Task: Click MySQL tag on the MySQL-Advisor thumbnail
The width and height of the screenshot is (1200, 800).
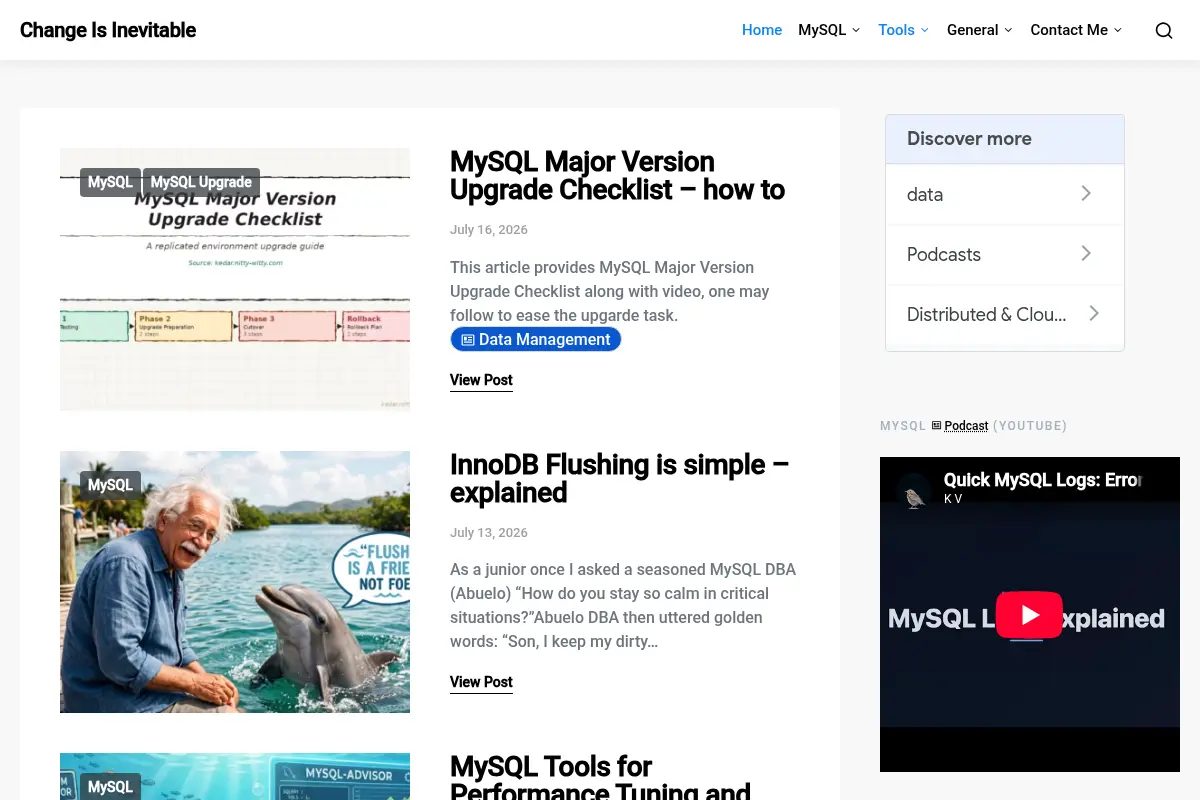Action: pos(110,786)
